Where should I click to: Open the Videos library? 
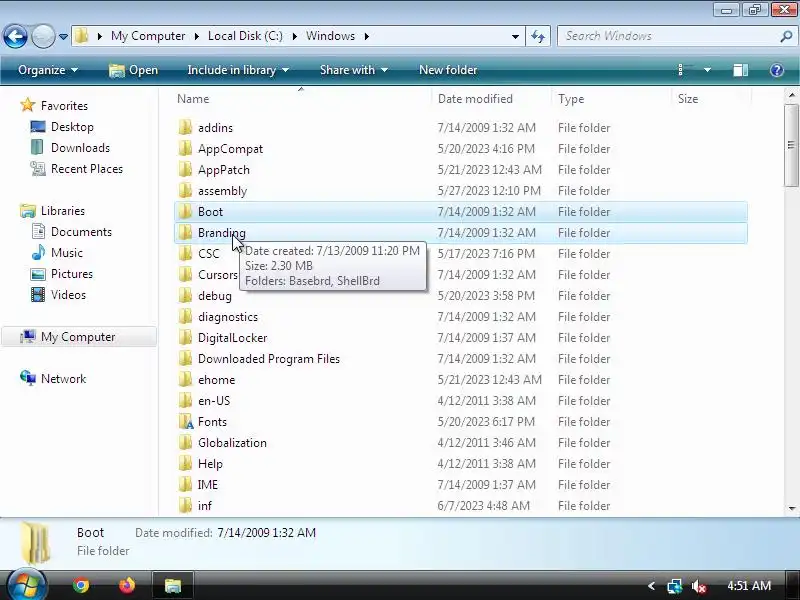tap(68, 294)
